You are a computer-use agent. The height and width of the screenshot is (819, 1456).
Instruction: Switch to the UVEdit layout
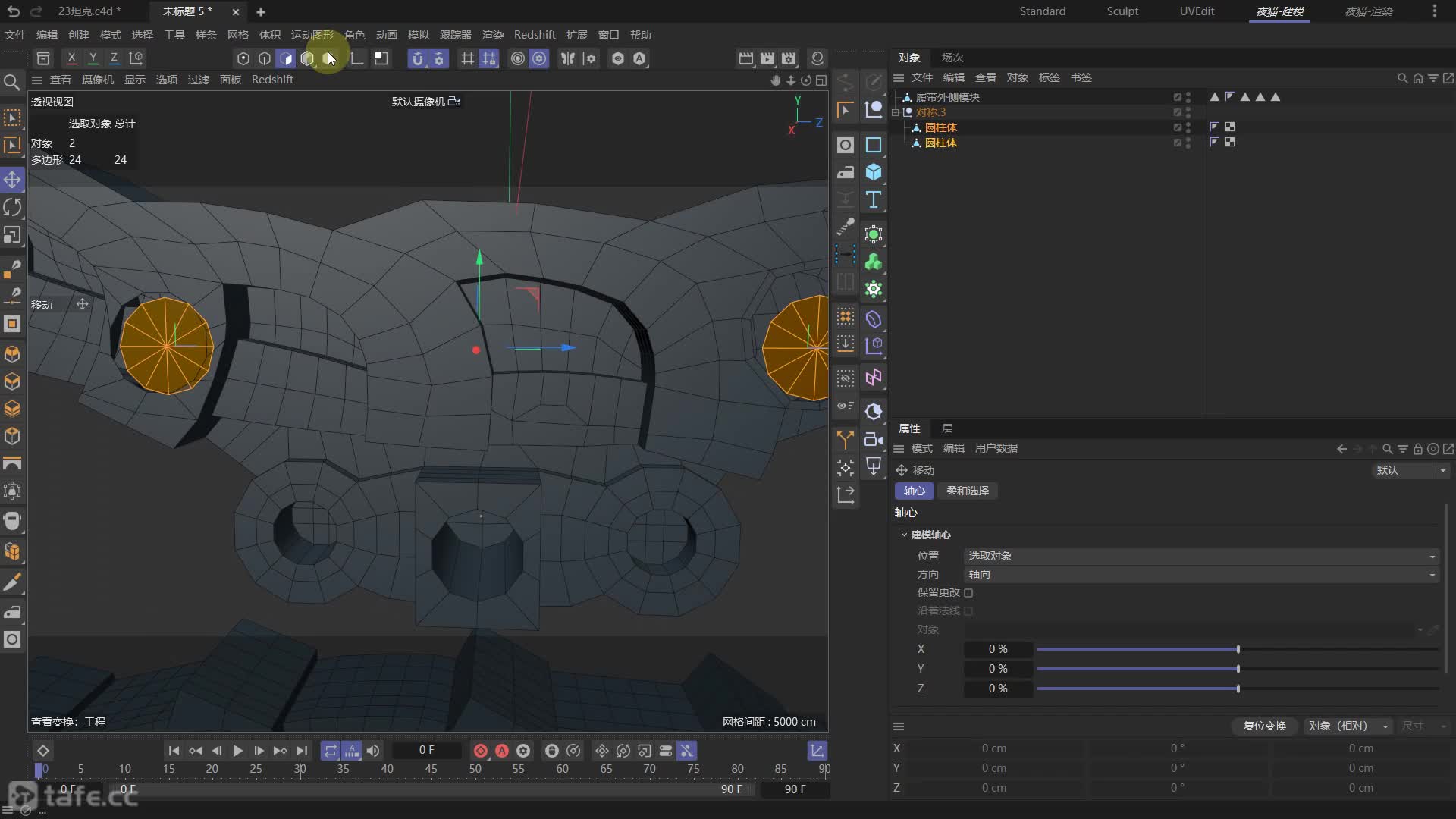coord(1197,11)
